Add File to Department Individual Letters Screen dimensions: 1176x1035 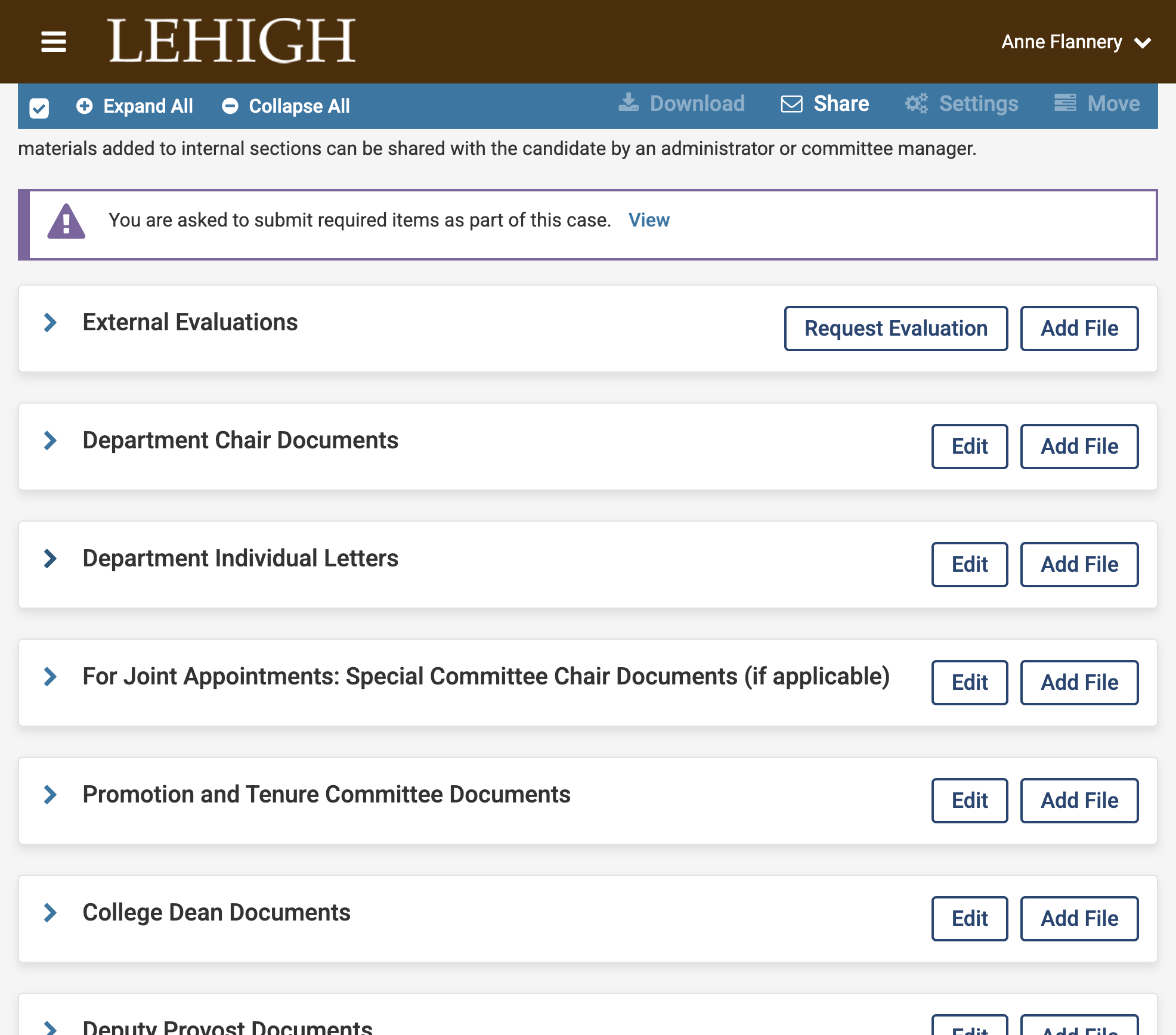tap(1079, 565)
